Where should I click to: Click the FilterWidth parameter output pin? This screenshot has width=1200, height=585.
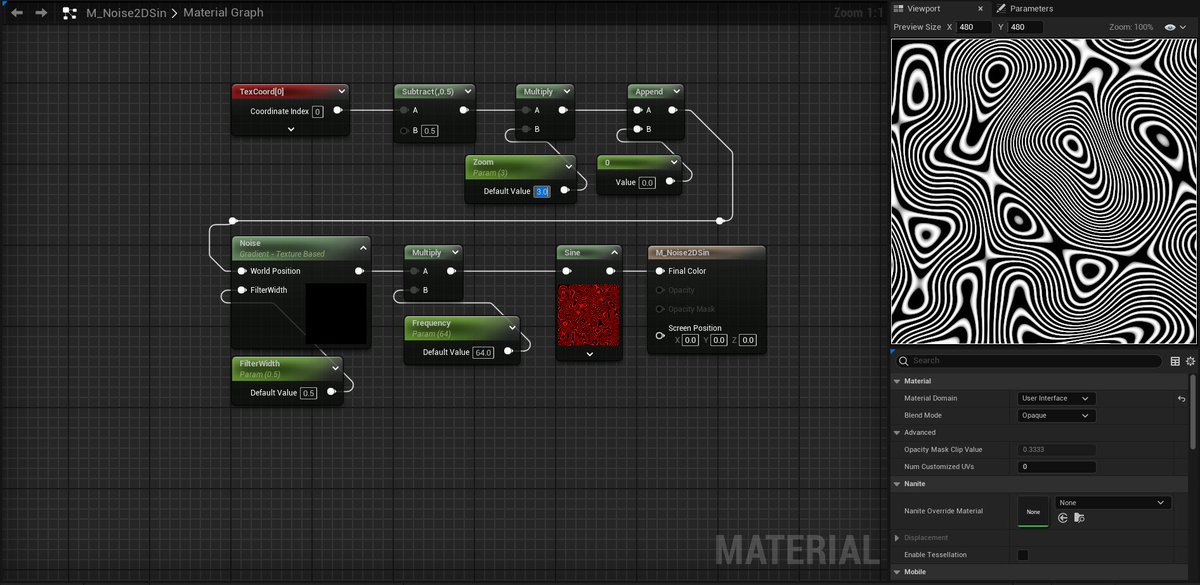331,392
